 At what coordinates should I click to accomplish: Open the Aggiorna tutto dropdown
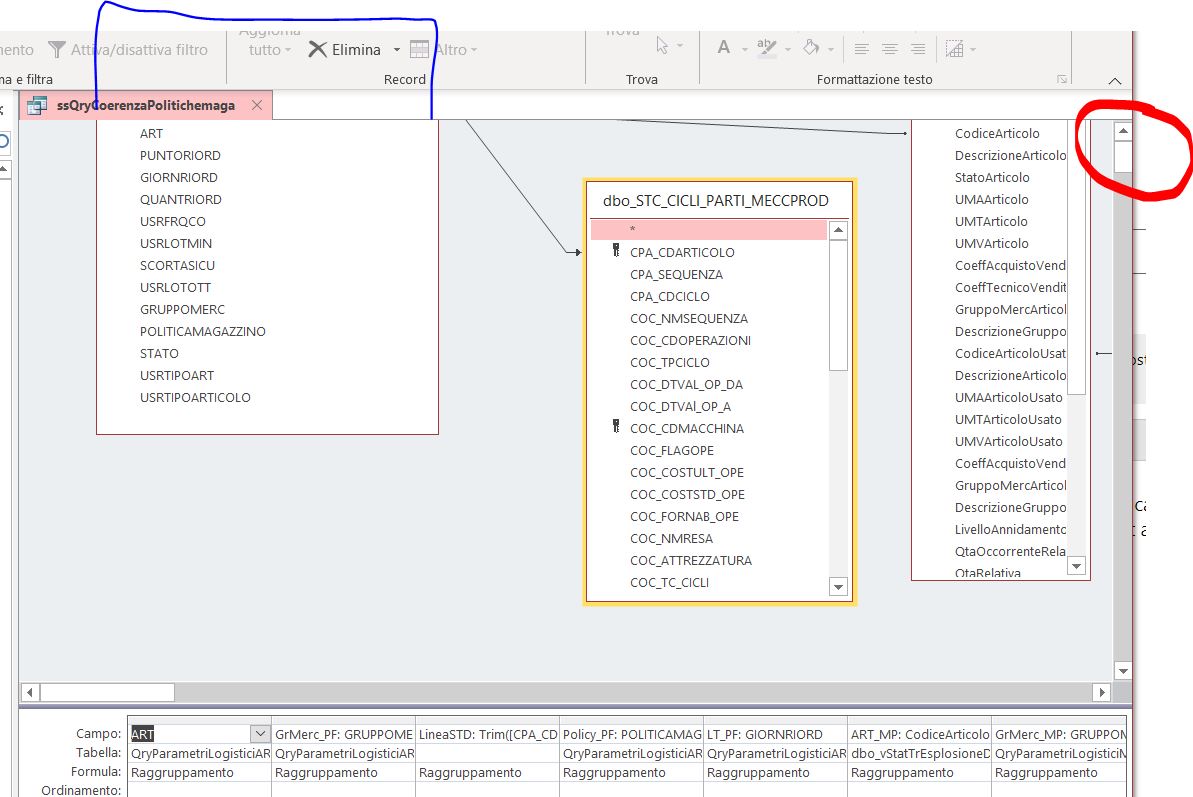click(270, 49)
